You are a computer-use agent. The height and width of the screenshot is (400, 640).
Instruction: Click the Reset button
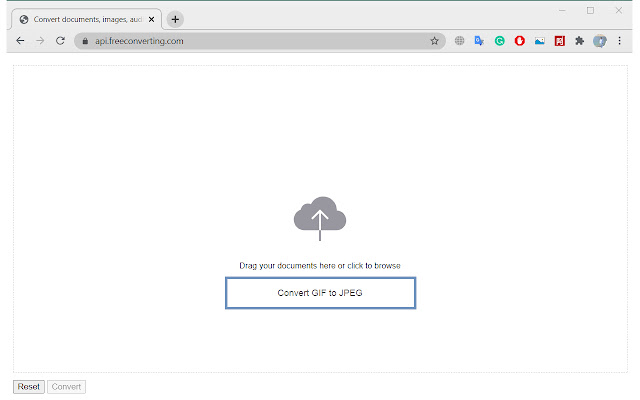pyautogui.click(x=29, y=387)
